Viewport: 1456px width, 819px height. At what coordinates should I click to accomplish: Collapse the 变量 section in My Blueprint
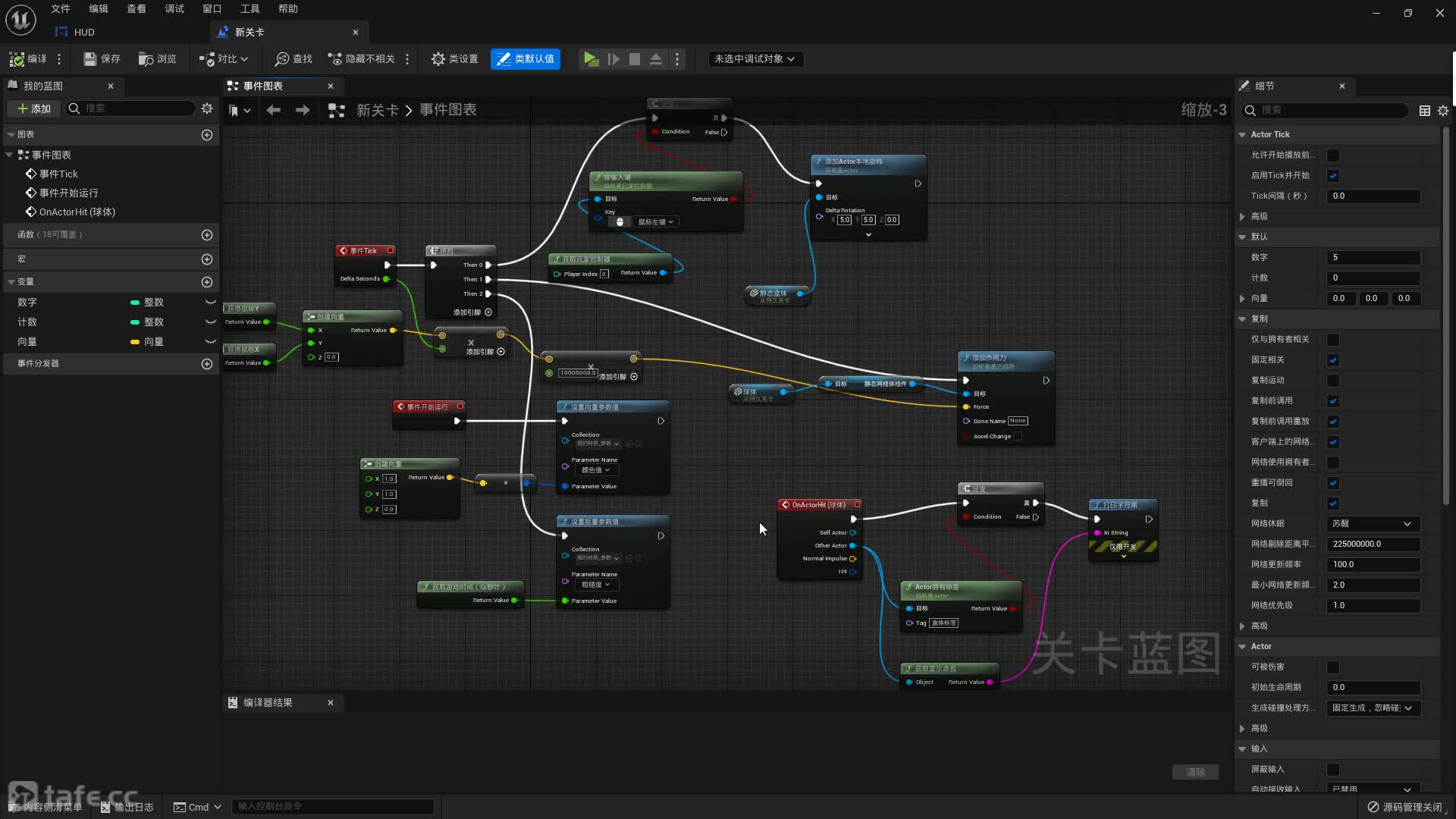click(x=11, y=282)
